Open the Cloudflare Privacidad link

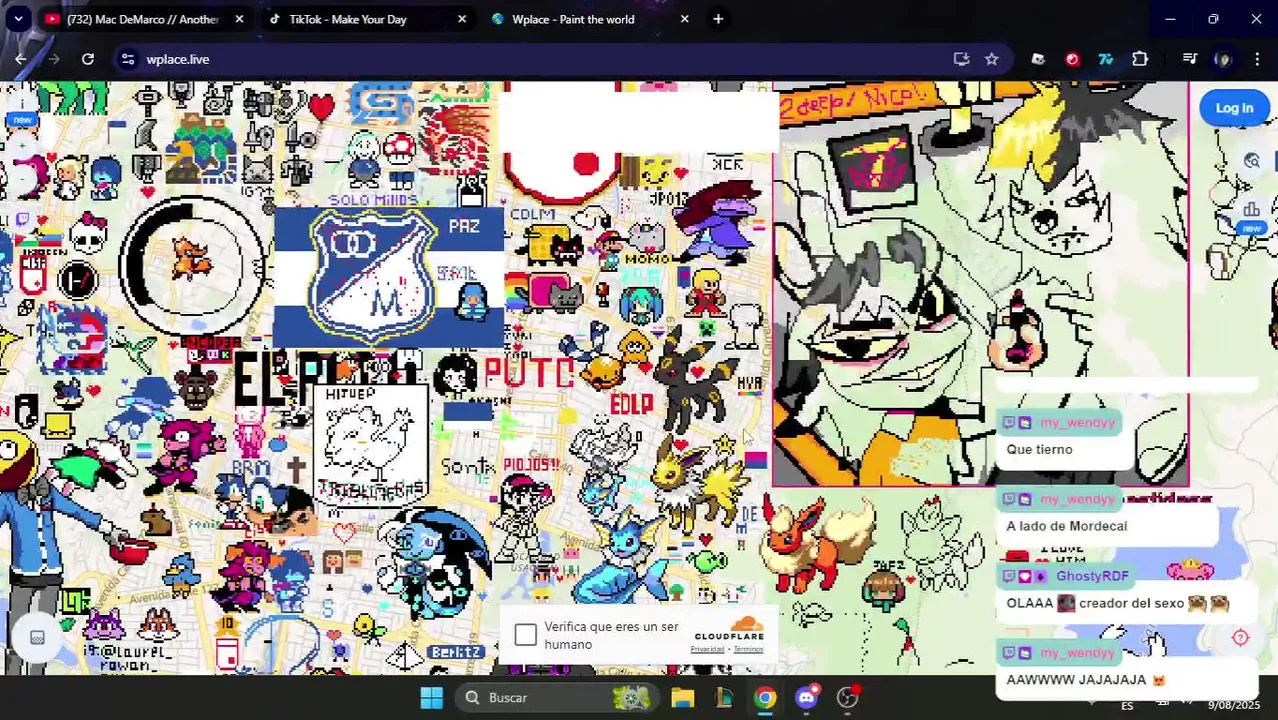tap(707, 649)
